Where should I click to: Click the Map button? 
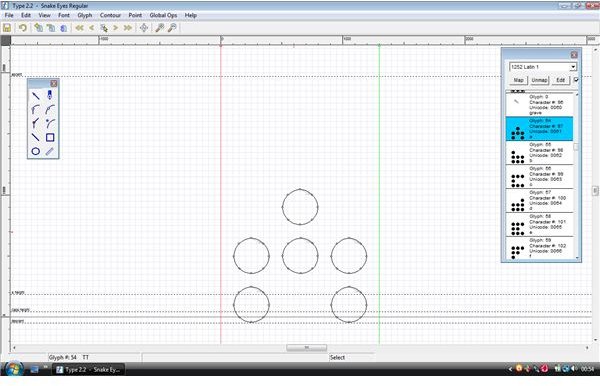tap(518, 80)
